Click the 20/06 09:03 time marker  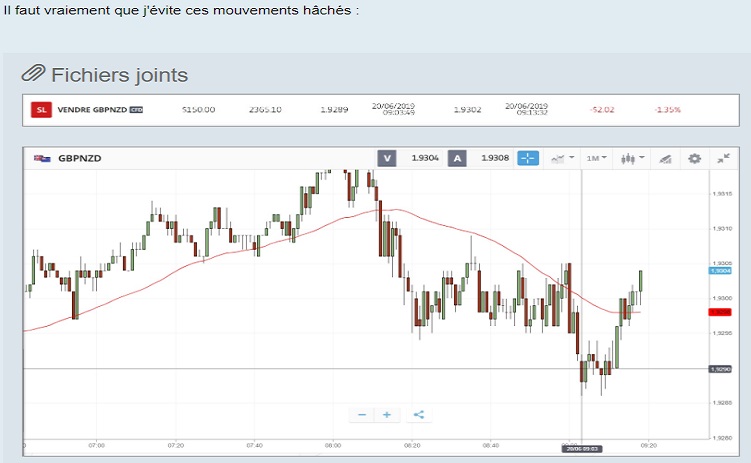point(580,449)
